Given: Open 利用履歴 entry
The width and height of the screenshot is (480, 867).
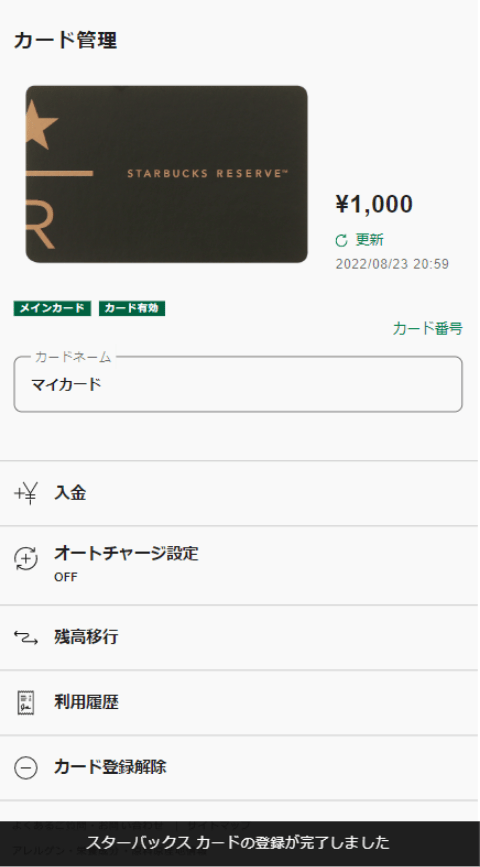Looking at the screenshot, I should tap(240, 703).
